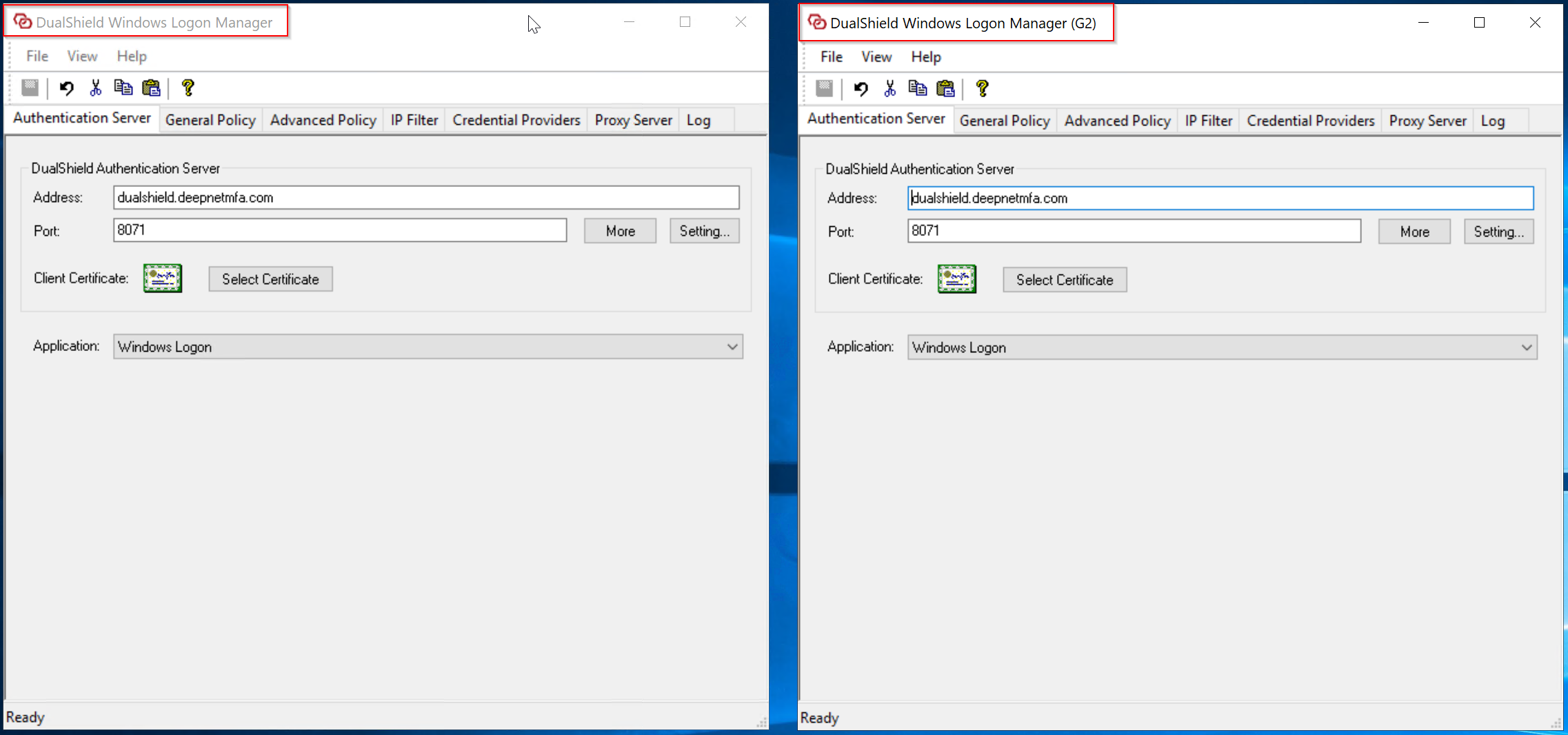This screenshot has width=1568, height=735.
Task: Click the Undo icon in the G2 window toolbar
Action: [x=861, y=88]
